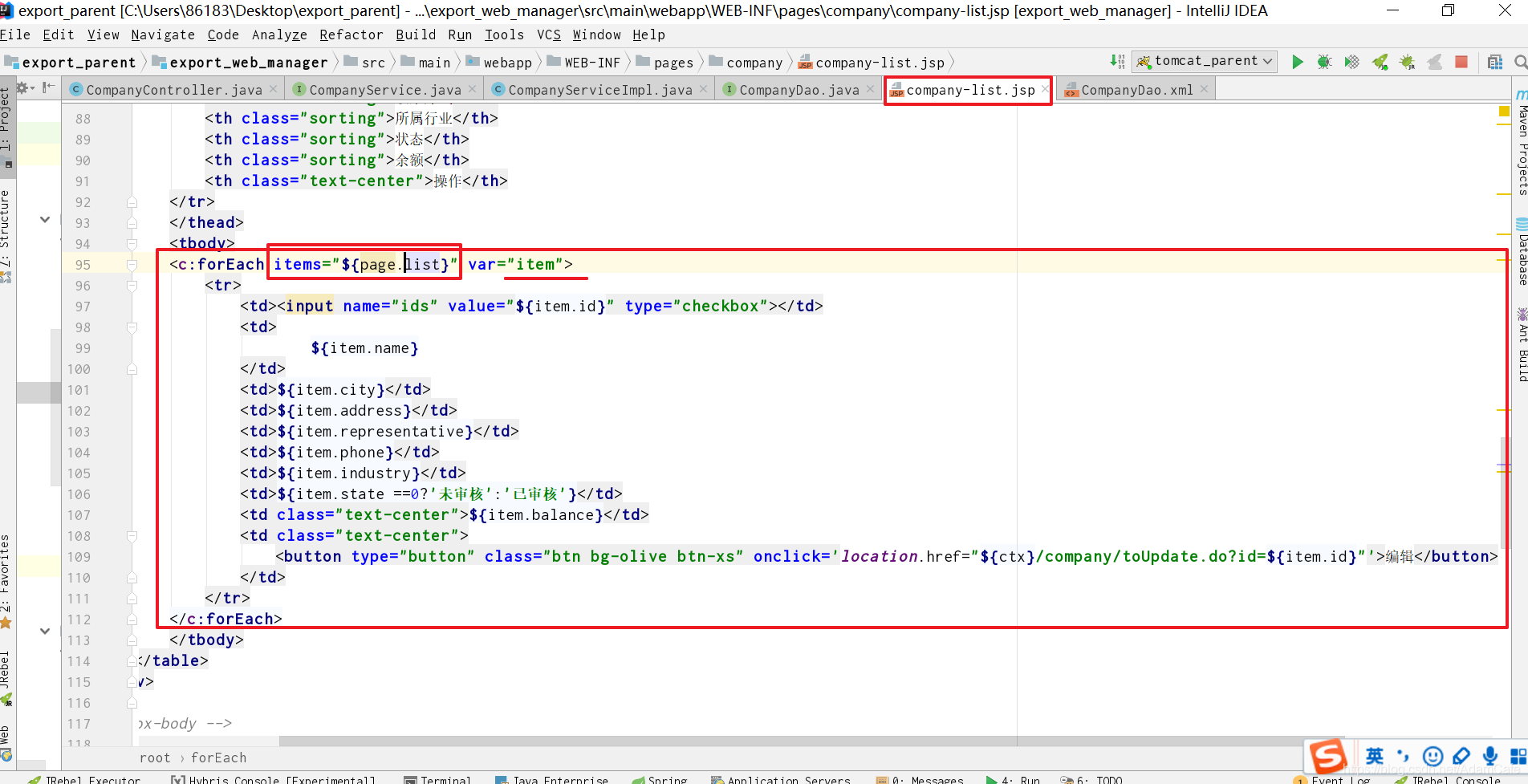1528x784 pixels.
Task: Toggle fold marker at line 92
Action: [x=132, y=202]
